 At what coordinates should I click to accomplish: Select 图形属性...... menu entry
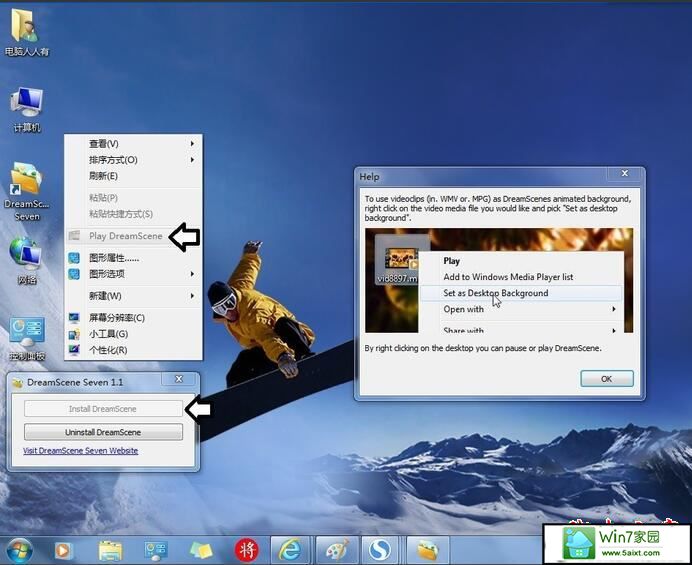[x=133, y=258]
